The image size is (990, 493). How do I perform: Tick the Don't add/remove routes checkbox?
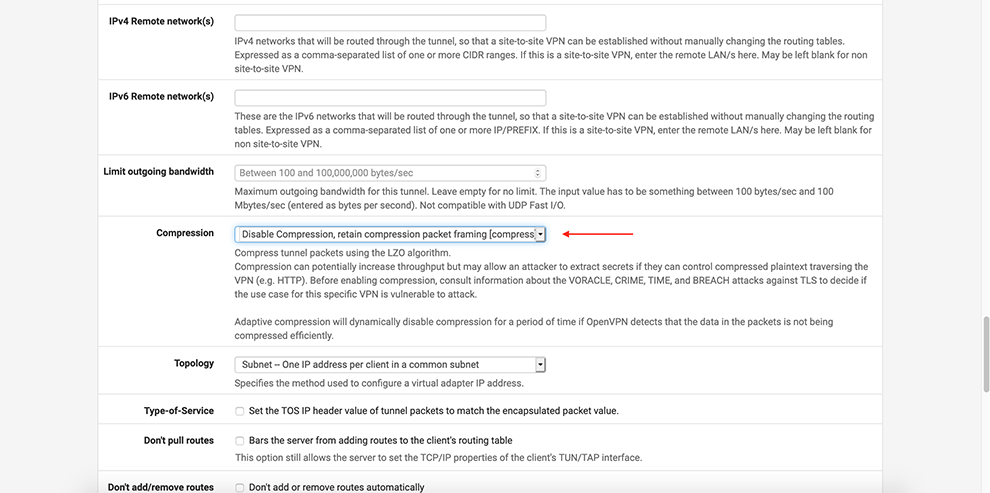[x=239, y=488]
